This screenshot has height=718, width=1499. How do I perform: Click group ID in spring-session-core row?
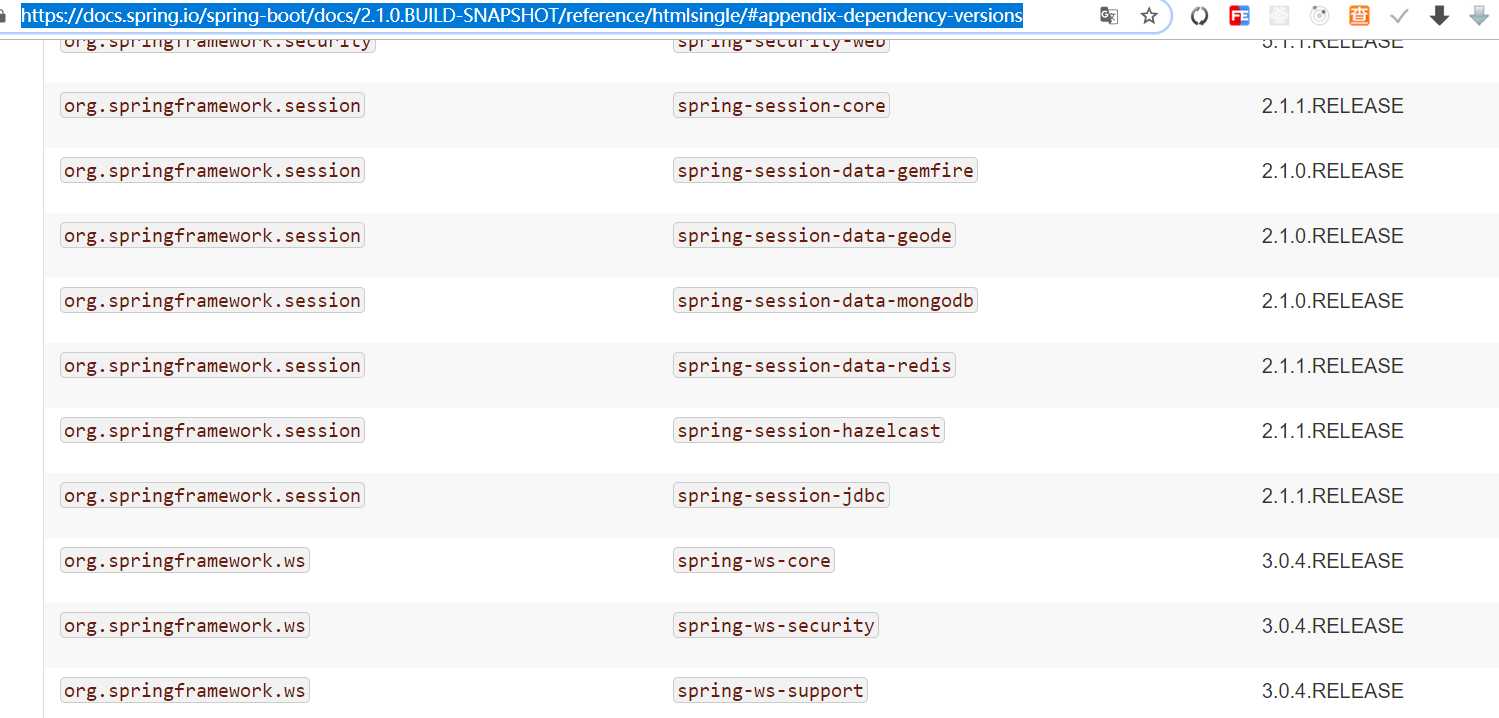click(x=212, y=106)
